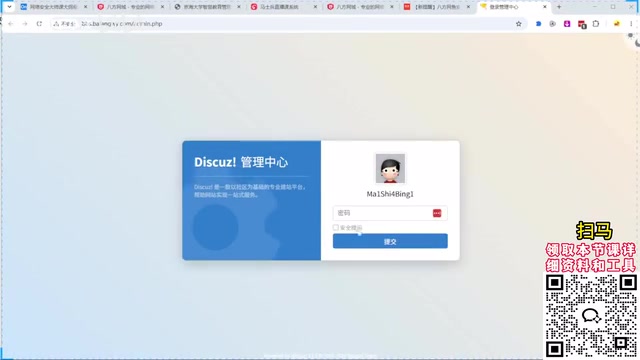Open the purple download extension icon
This screenshot has height=360, width=640.
(567, 24)
